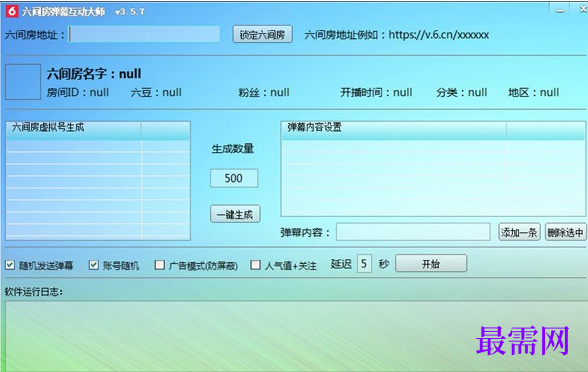588x372 pixels.
Task: Click the 延迟 seconds field showing 5
Action: click(x=364, y=264)
